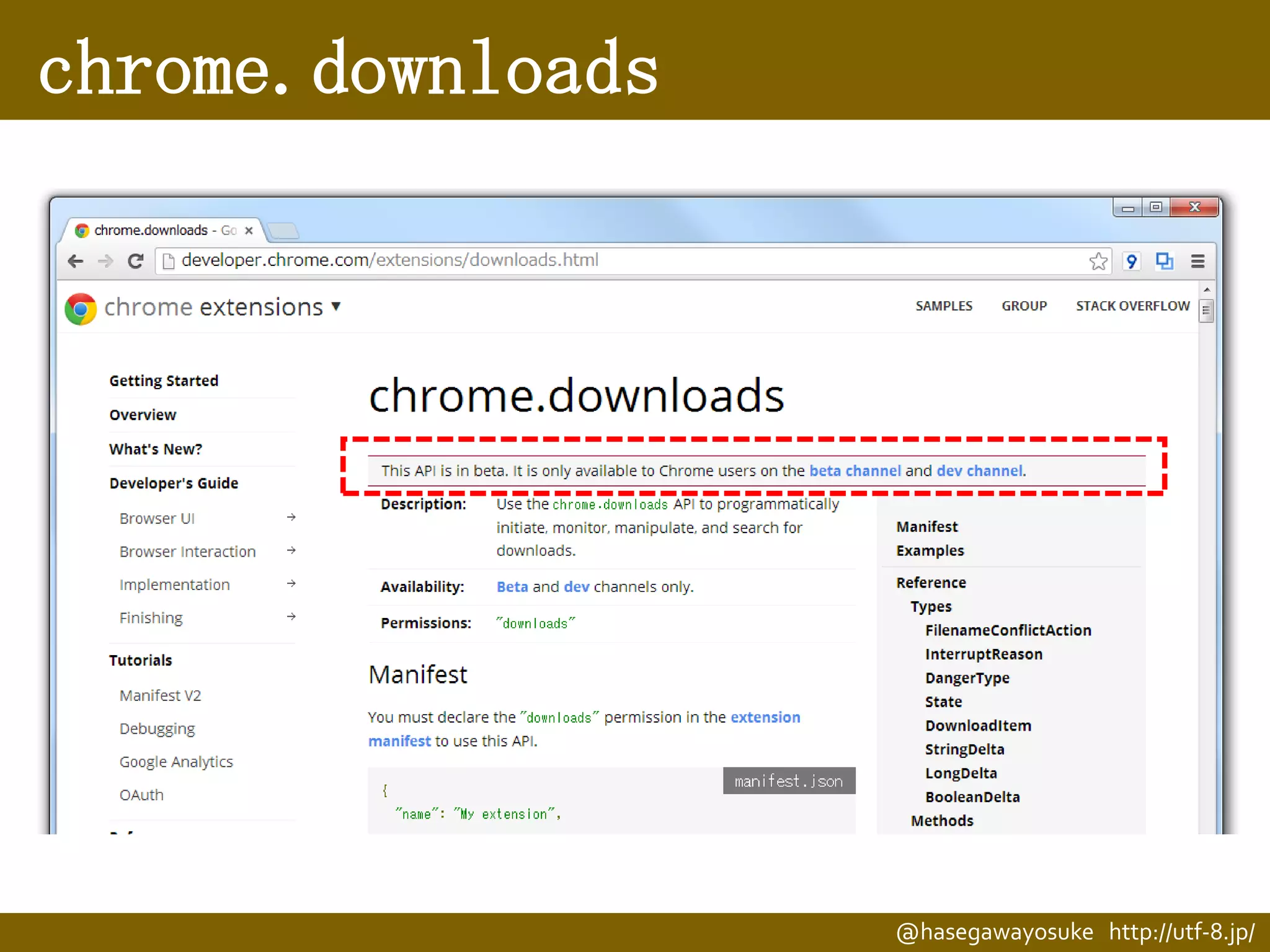Screen dimensions: 1270x952
Task: Follow the beta channel link in notice
Action: point(855,471)
